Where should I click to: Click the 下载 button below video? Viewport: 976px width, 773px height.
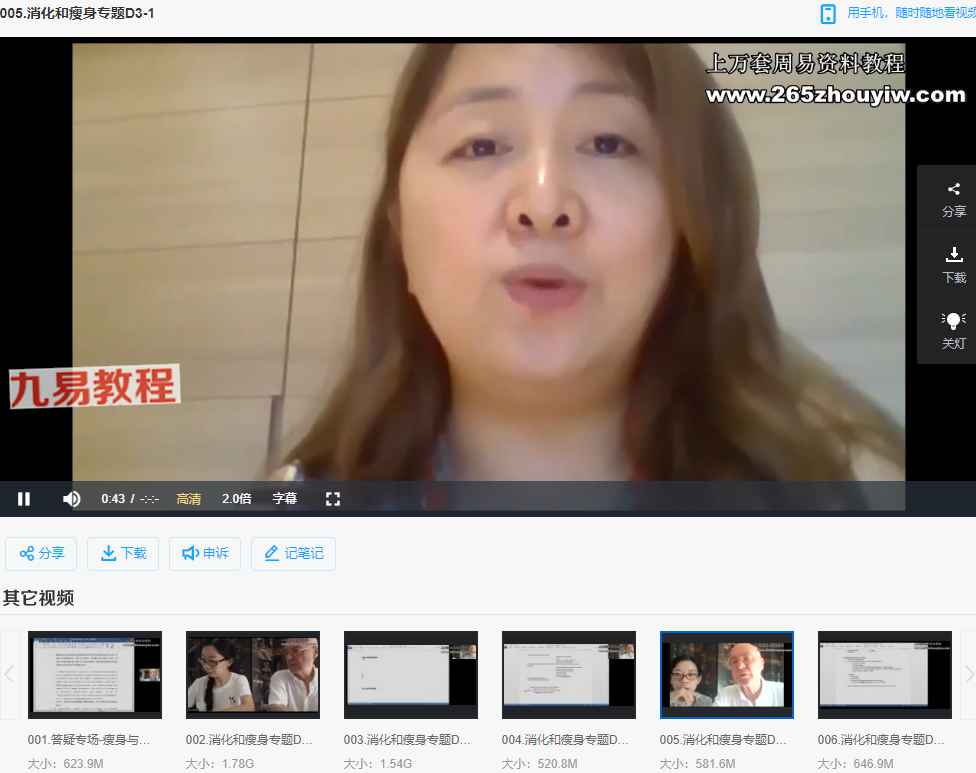(x=123, y=553)
